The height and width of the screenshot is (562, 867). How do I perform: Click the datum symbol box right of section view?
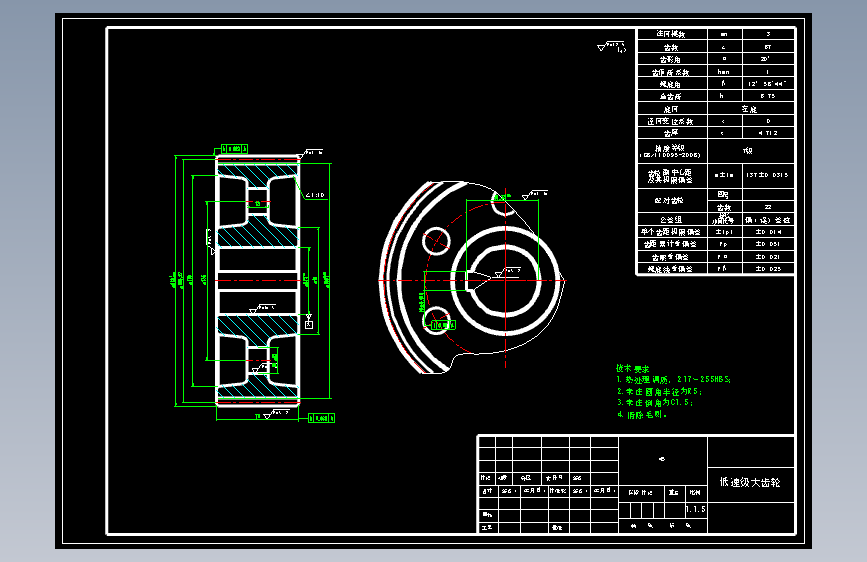pyautogui.click(x=309, y=325)
